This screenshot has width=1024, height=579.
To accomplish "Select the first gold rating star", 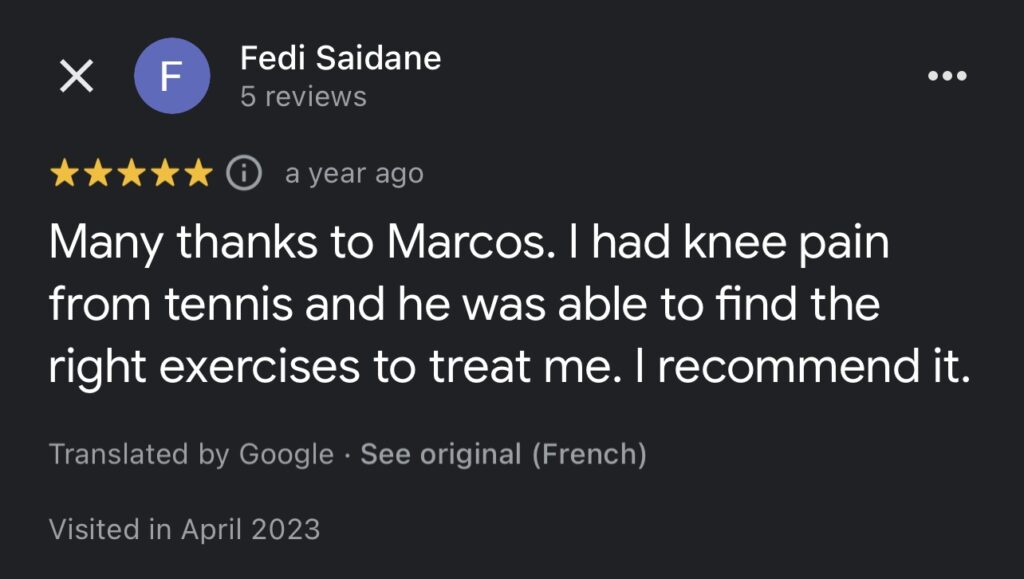I will [x=64, y=174].
